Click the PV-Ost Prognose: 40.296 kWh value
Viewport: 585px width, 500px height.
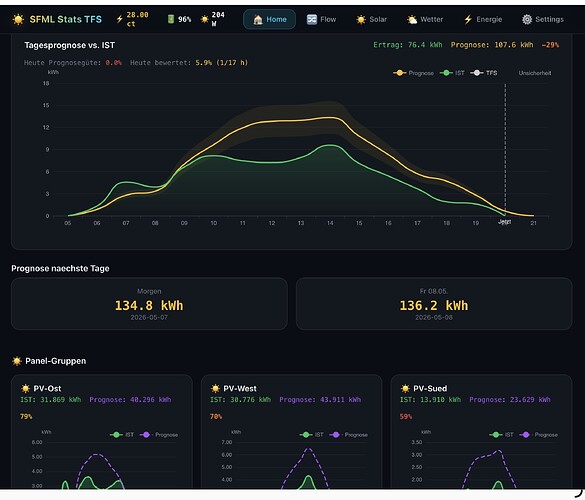click(130, 400)
